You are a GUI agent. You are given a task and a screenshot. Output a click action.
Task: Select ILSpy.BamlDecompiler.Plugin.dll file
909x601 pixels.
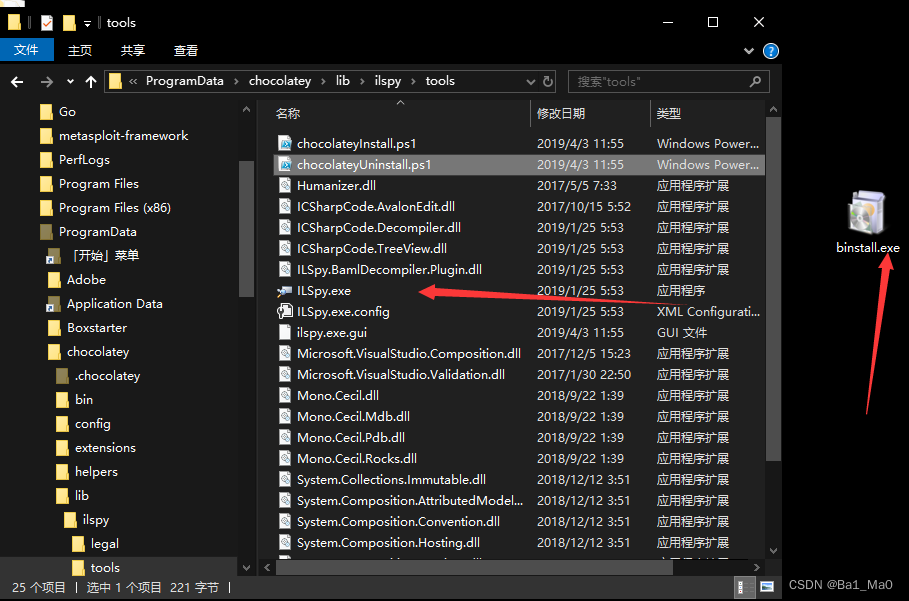pos(389,269)
